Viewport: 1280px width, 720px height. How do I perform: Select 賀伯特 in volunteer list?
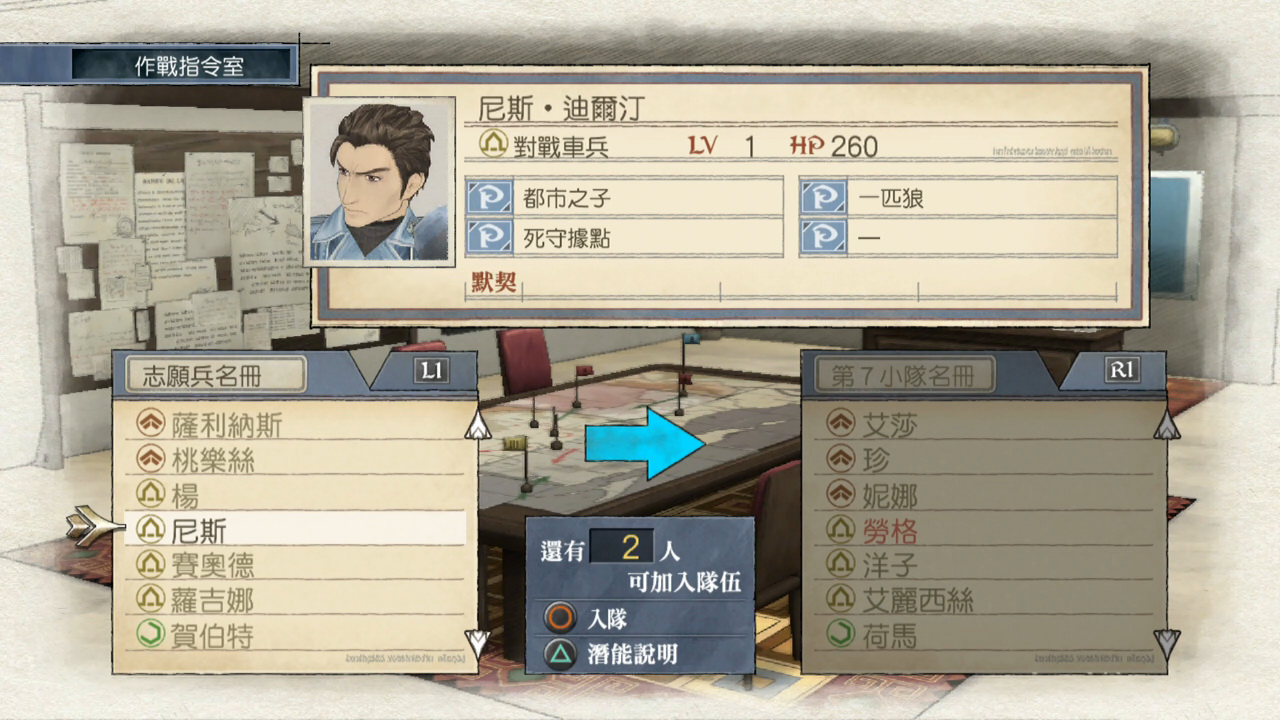coord(297,635)
